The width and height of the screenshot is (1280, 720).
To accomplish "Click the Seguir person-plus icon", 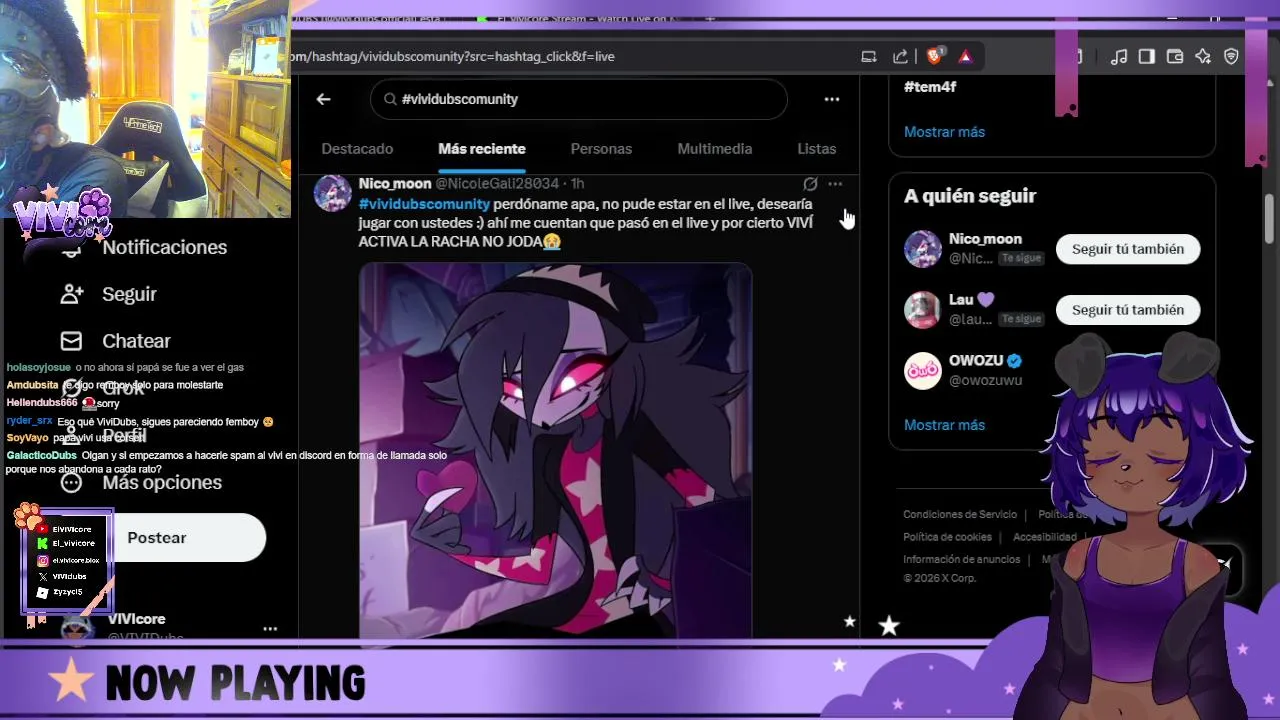I will (x=71, y=294).
